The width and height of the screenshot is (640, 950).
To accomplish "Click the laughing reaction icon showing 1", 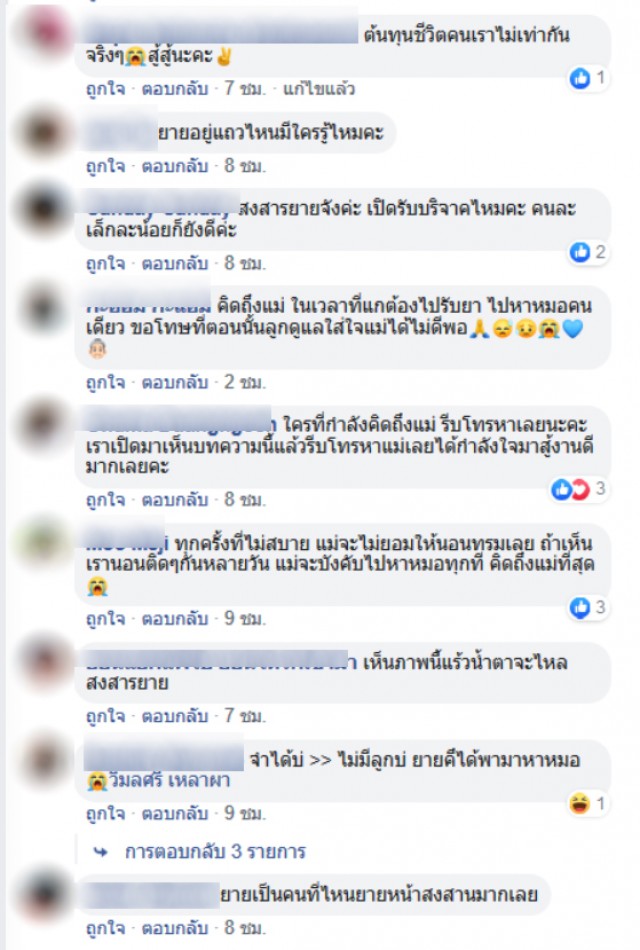I will coord(580,804).
